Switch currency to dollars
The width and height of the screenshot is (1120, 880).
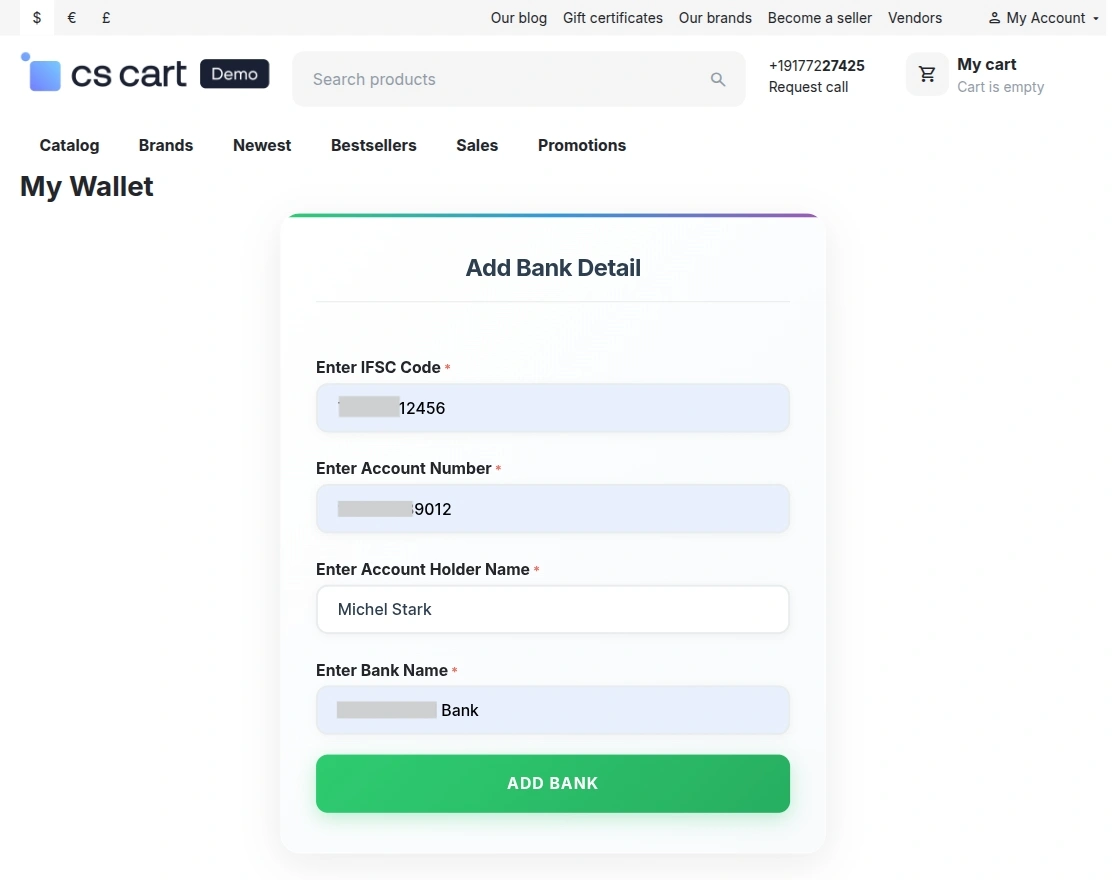pyautogui.click(x=37, y=17)
